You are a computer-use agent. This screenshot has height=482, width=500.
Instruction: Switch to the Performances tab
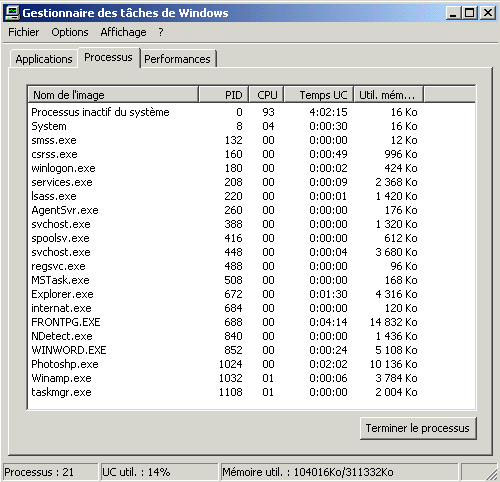tap(178, 59)
